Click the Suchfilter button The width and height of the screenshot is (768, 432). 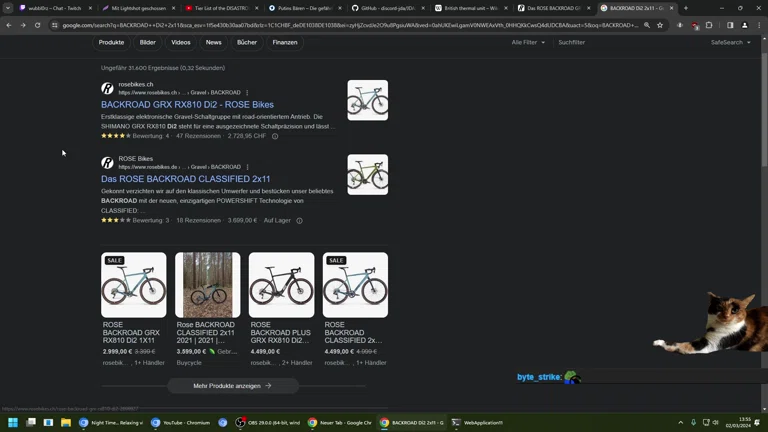[571, 43]
